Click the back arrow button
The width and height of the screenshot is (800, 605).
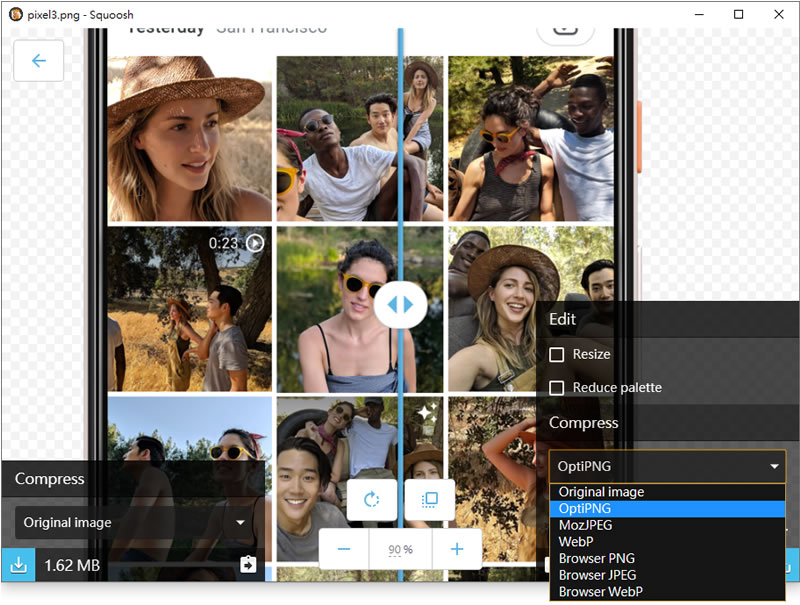[39, 61]
